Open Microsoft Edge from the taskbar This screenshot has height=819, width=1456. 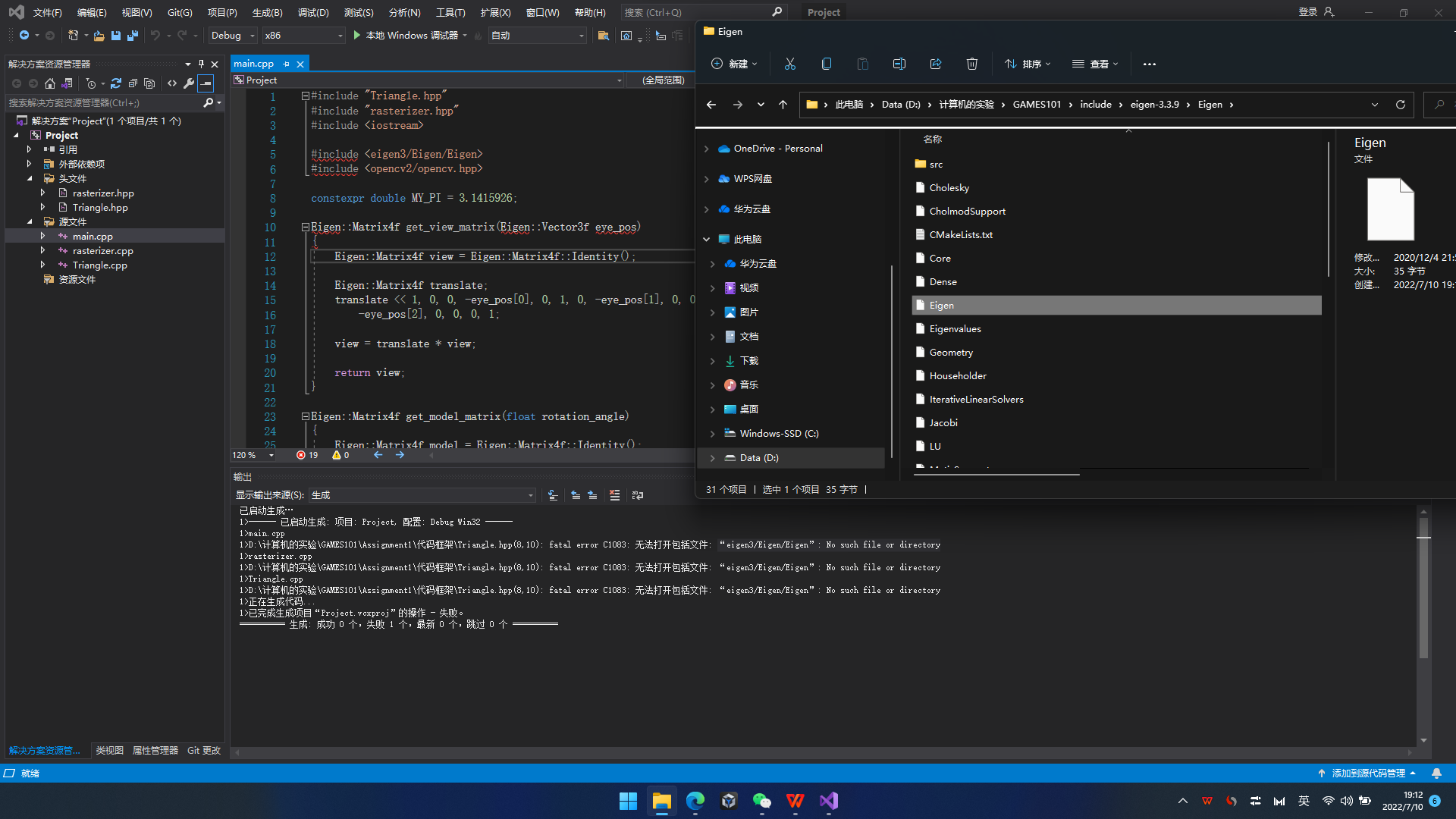tap(695, 801)
